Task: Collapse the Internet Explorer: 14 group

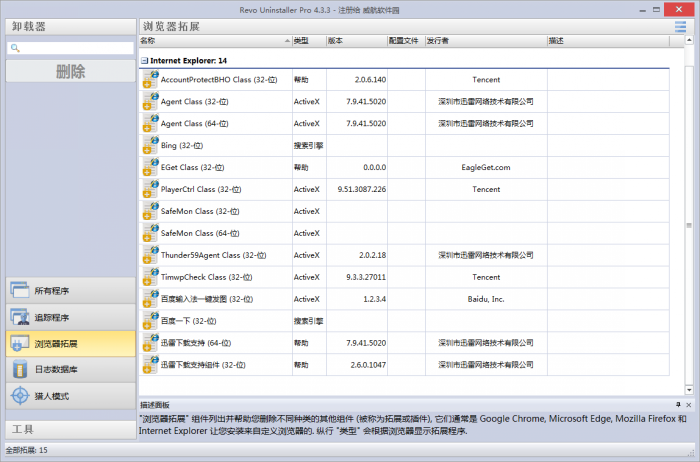Action: (144, 60)
